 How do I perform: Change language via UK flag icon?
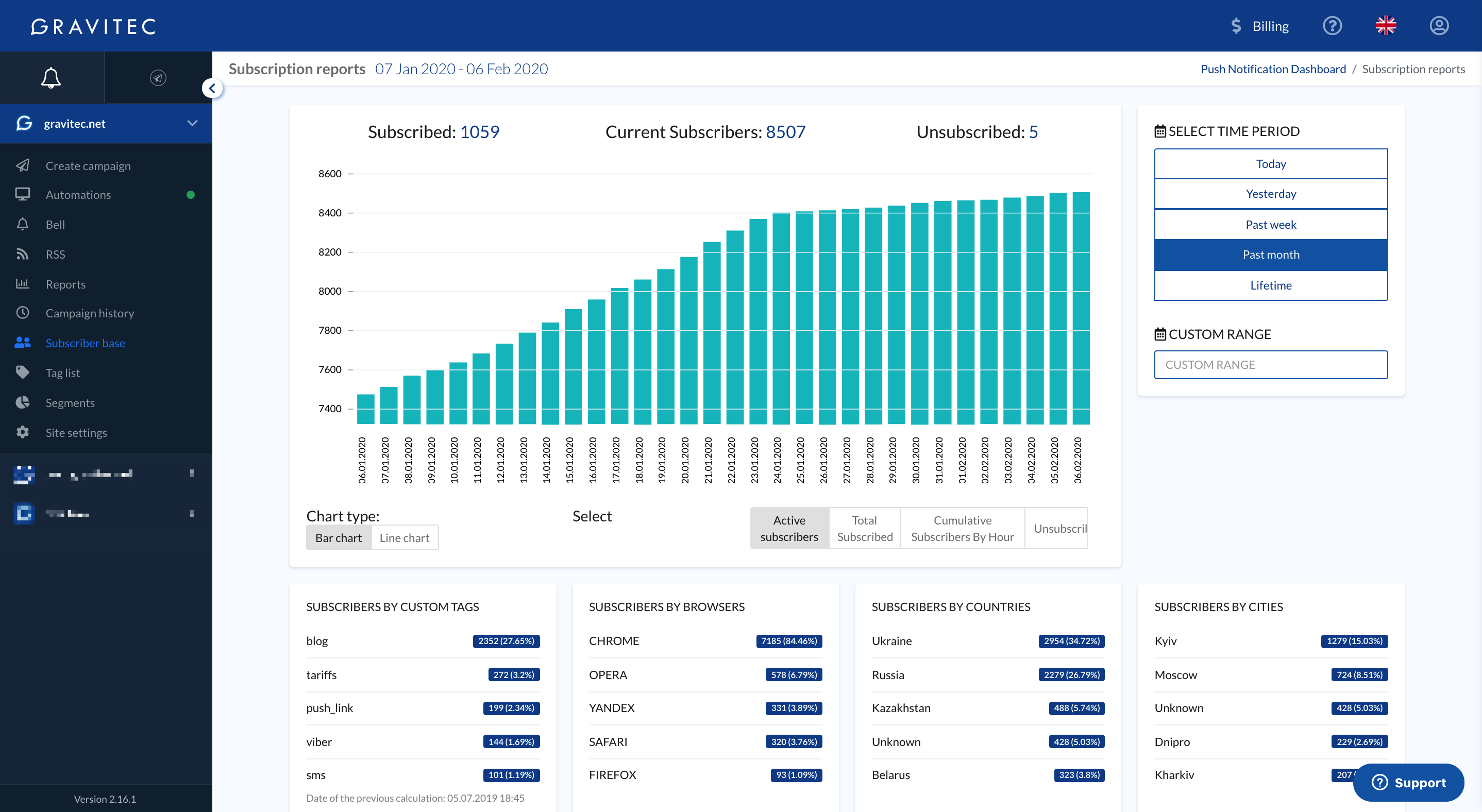1385,26
